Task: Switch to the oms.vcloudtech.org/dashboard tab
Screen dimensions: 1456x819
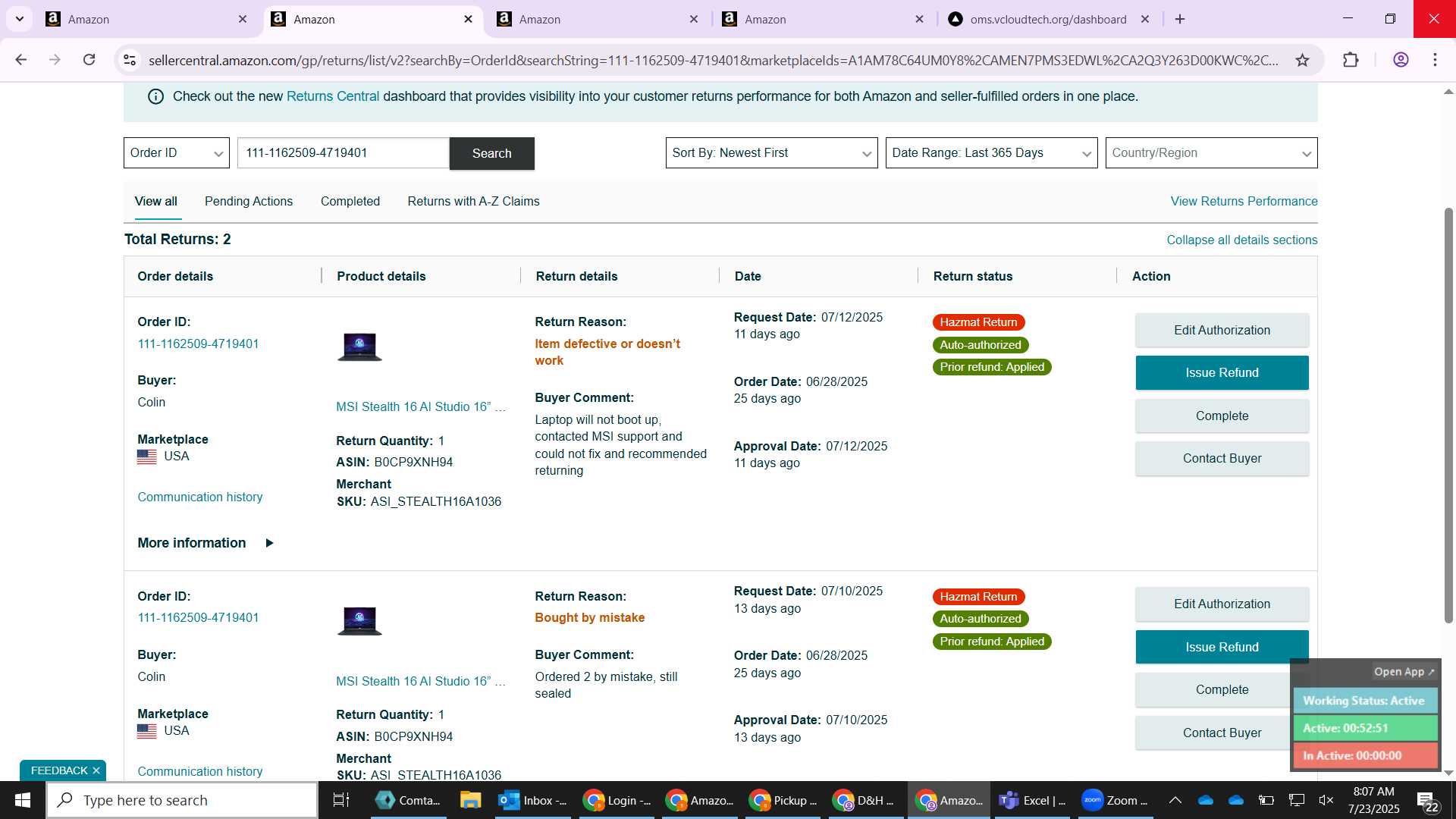Action: click(1049, 19)
